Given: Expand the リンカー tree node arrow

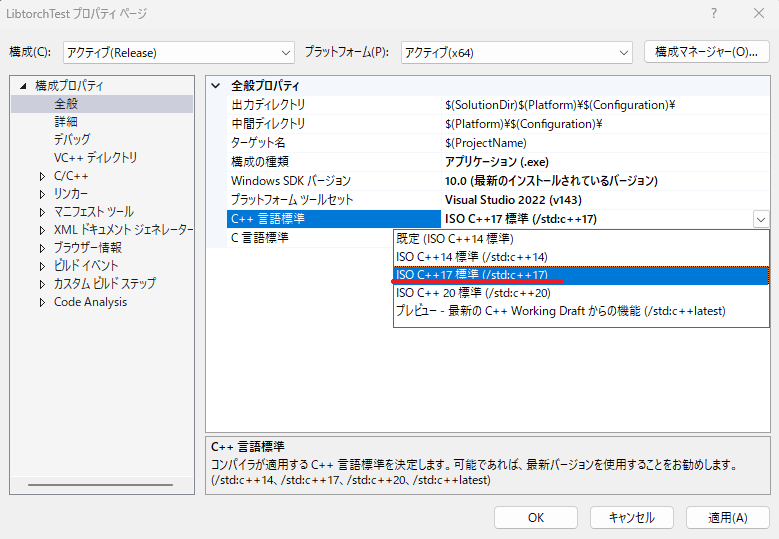Looking at the screenshot, I should pyautogui.click(x=42, y=194).
